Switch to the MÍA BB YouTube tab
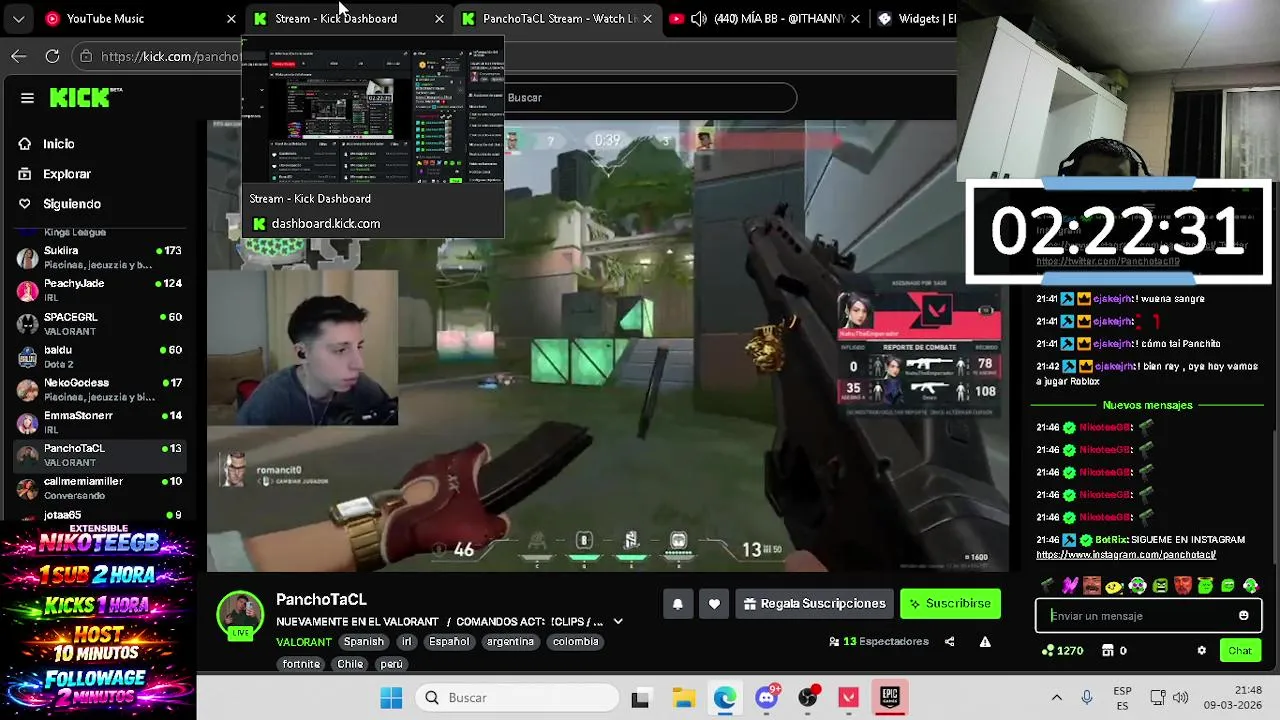 764,18
